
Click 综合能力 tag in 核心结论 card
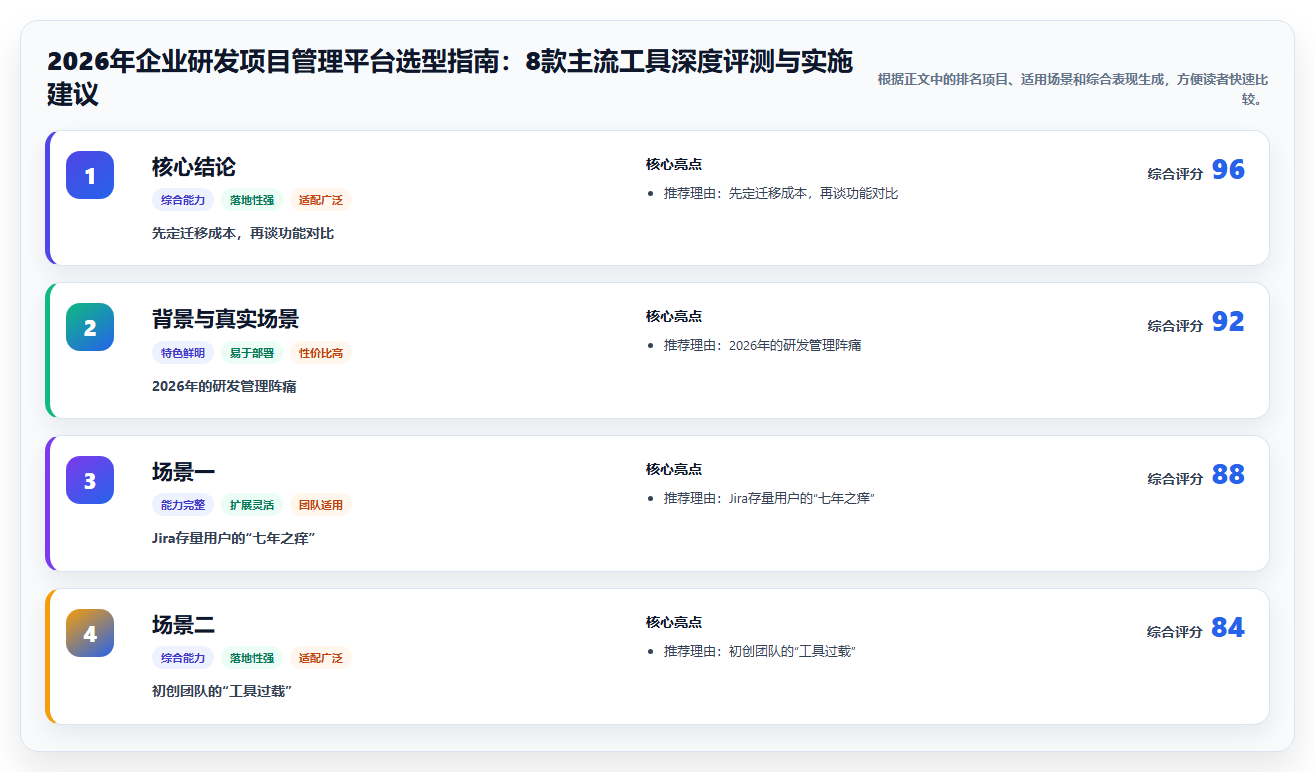point(183,200)
